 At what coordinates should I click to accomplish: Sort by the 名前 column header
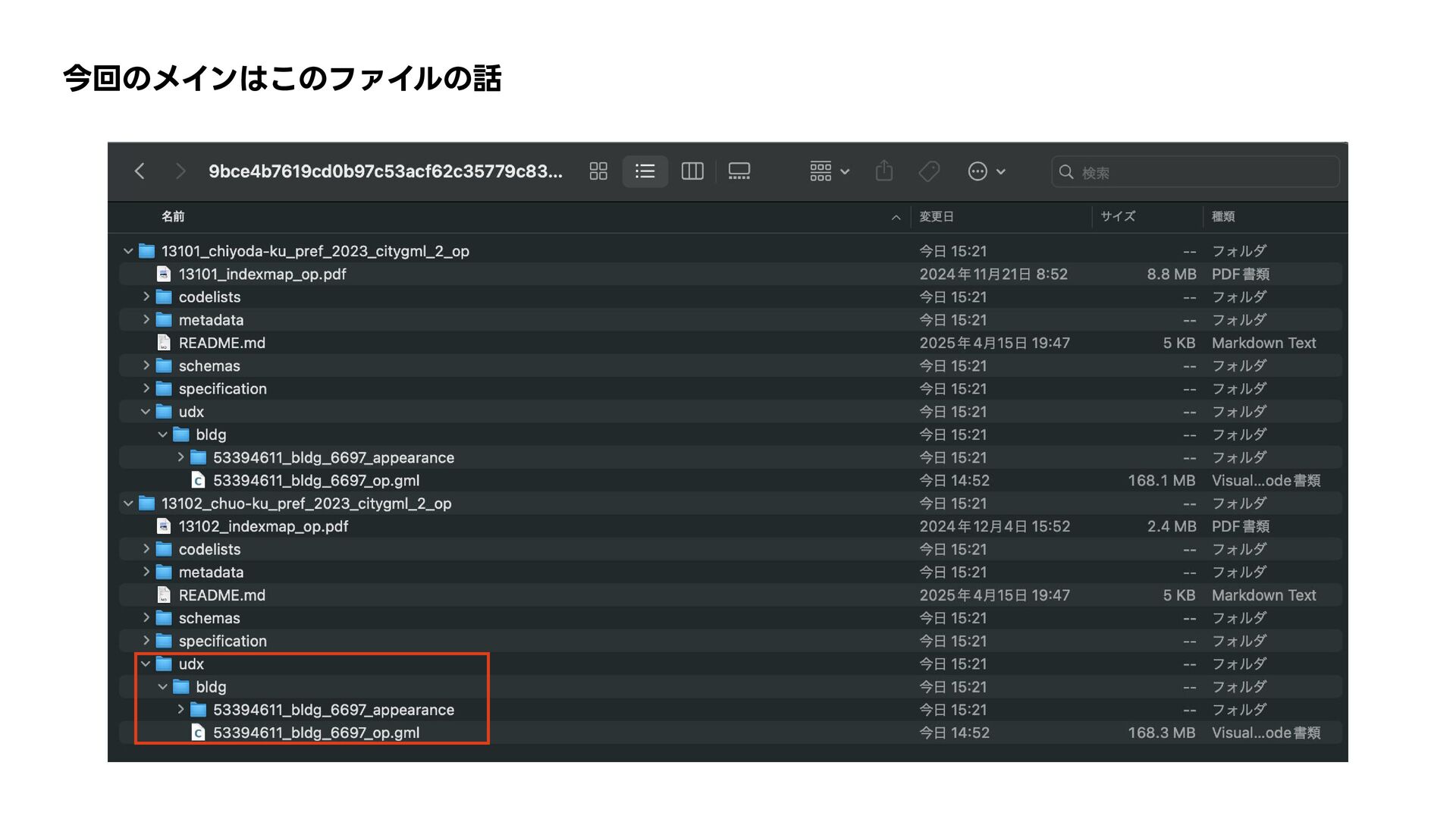(173, 217)
